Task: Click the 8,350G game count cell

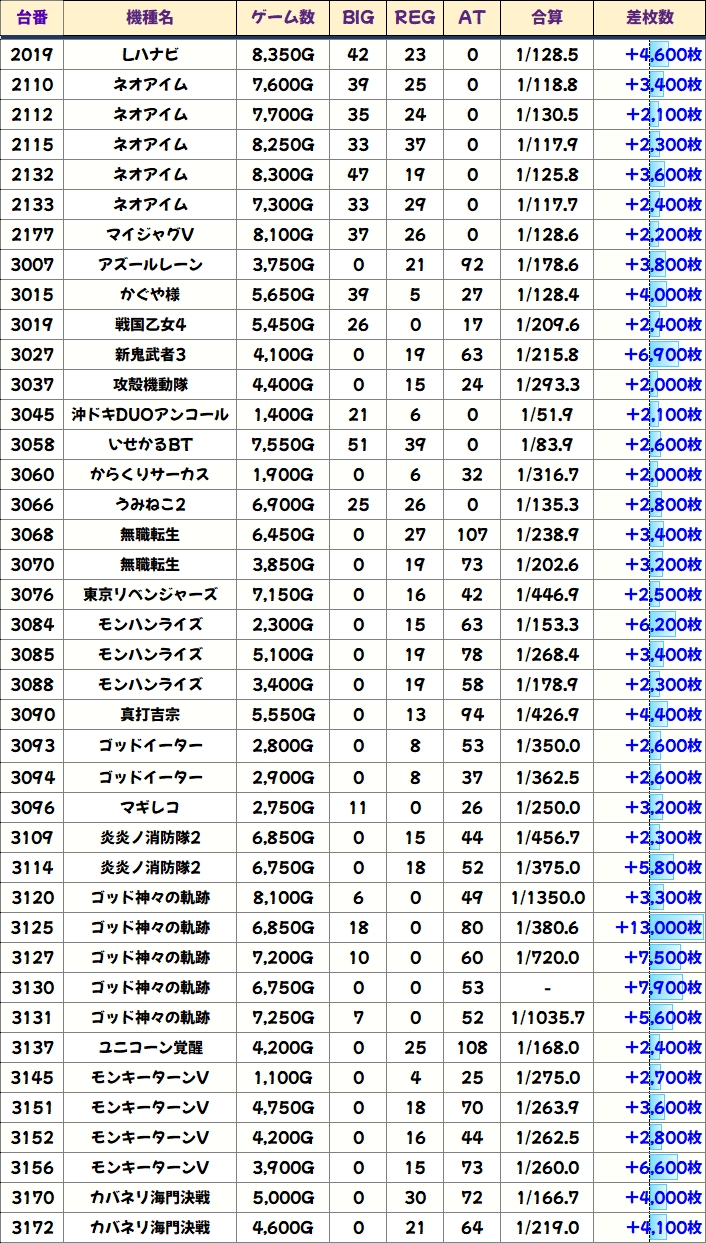Action: (283, 55)
